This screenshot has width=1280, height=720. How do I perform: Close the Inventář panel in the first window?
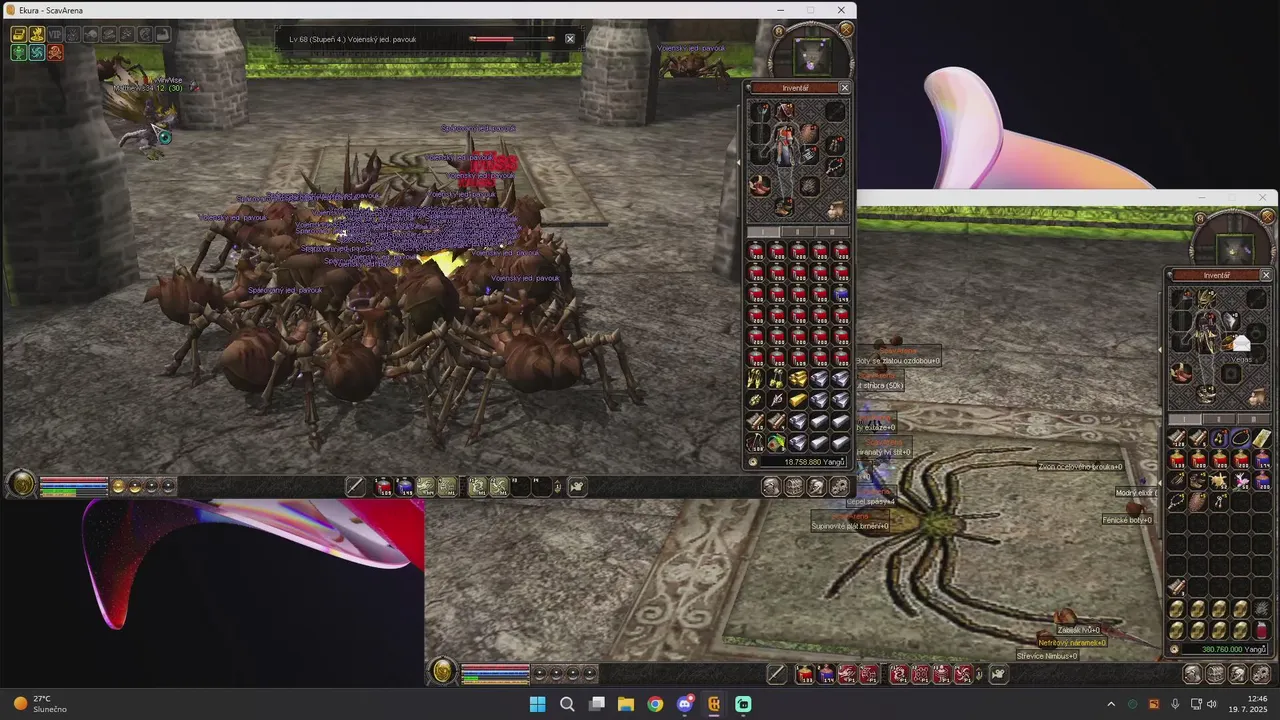[844, 88]
